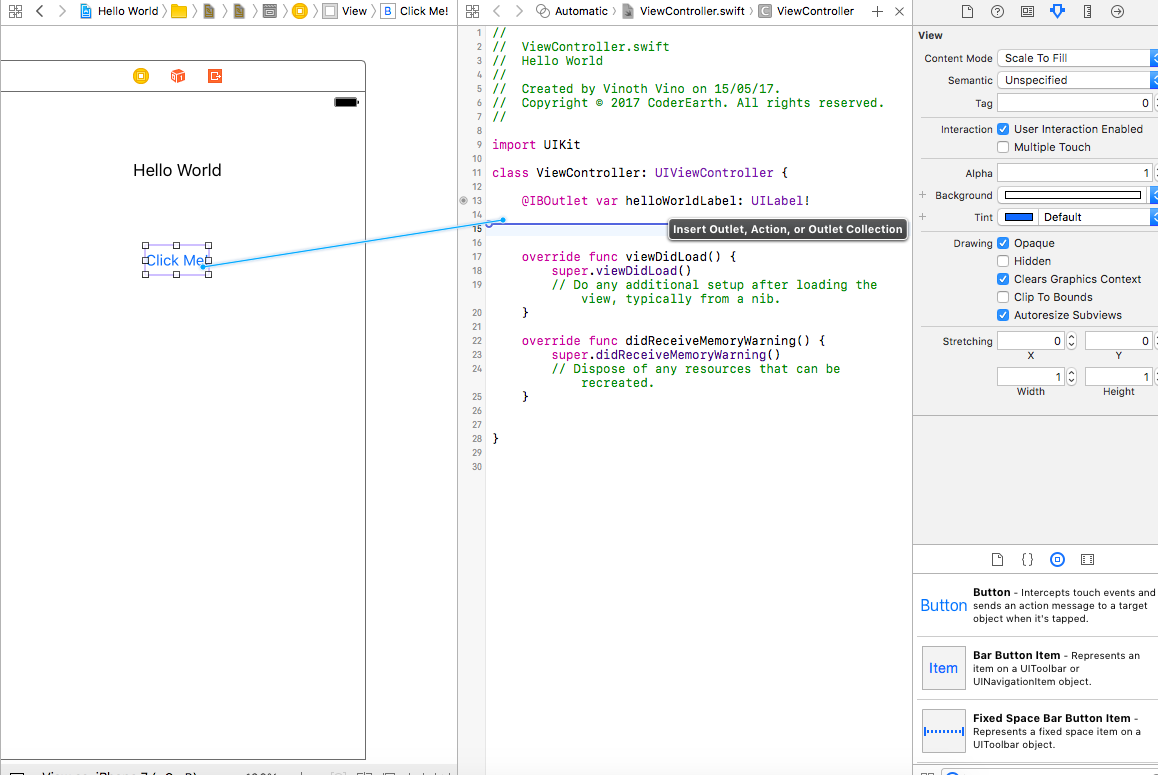Image resolution: width=1158 pixels, height=775 pixels.
Task: Open the Attributes inspector
Action: pos(1057,11)
